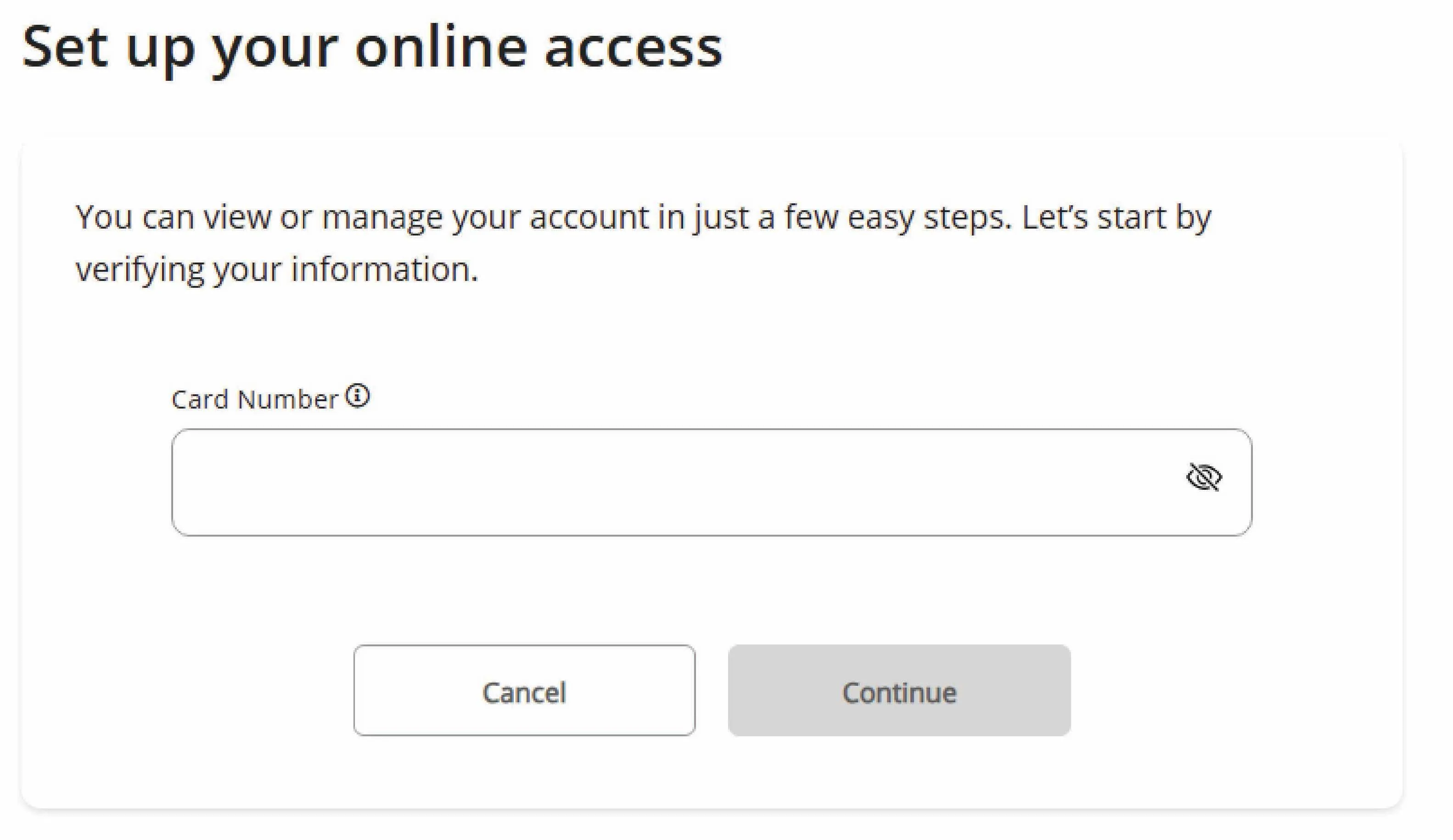Click the Card Number label text
1453x840 pixels.
point(254,399)
